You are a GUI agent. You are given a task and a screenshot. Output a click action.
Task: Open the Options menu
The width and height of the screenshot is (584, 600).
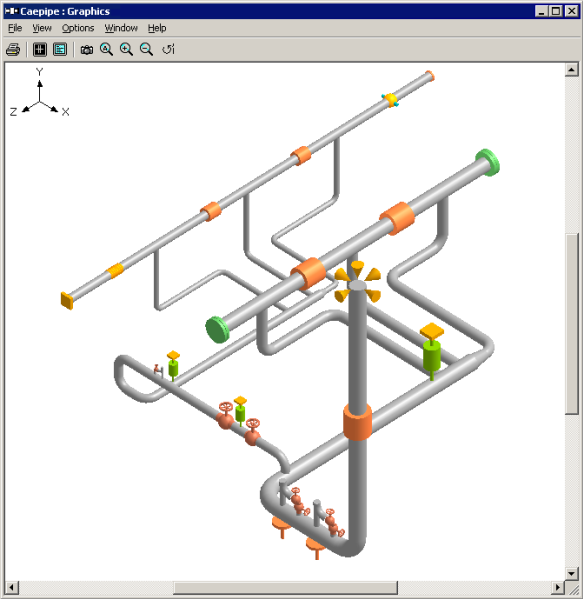pyautogui.click(x=78, y=28)
